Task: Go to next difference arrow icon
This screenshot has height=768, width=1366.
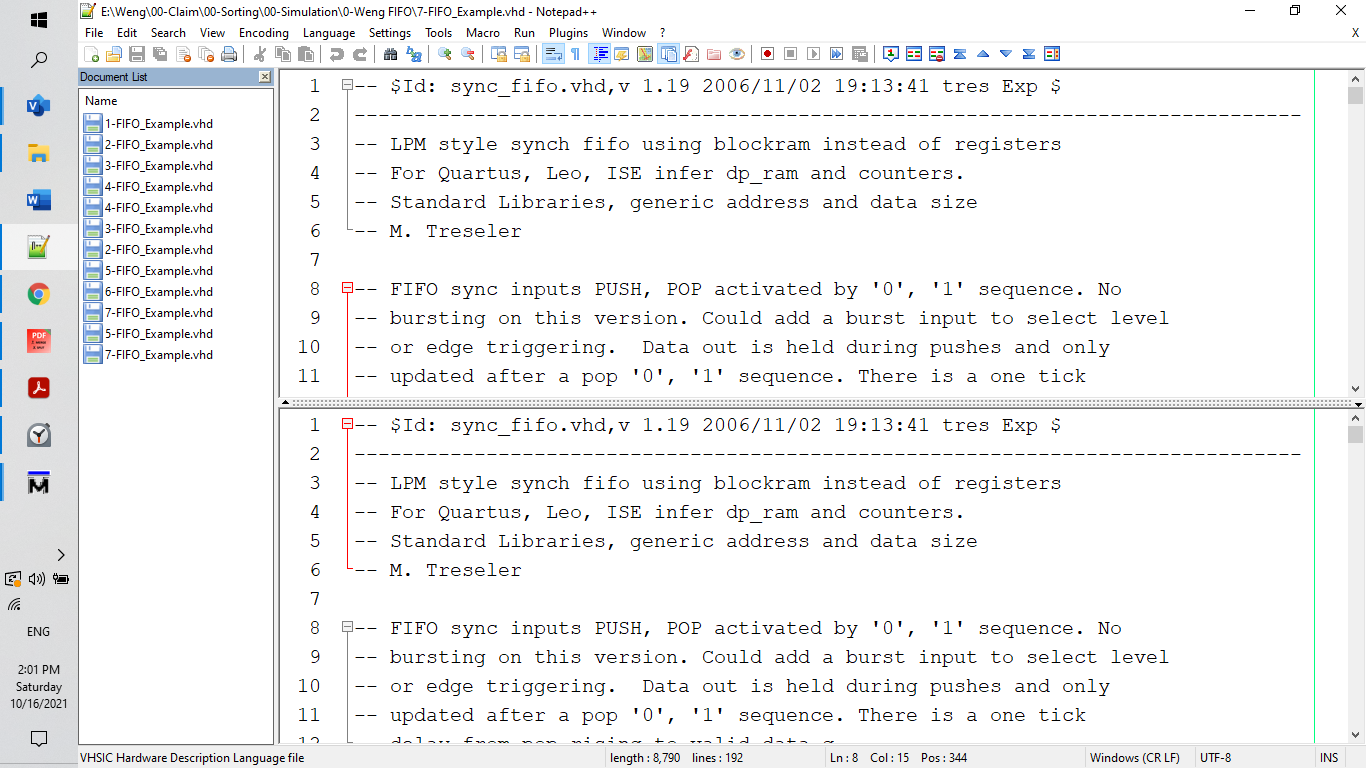Action: (1006, 54)
